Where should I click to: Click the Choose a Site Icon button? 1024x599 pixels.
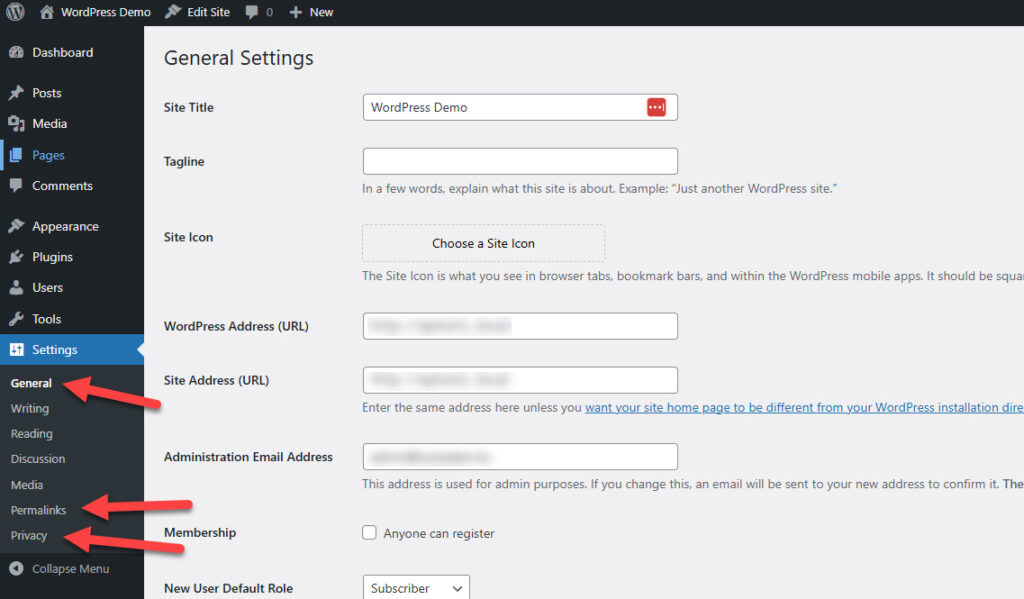[x=483, y=243]
